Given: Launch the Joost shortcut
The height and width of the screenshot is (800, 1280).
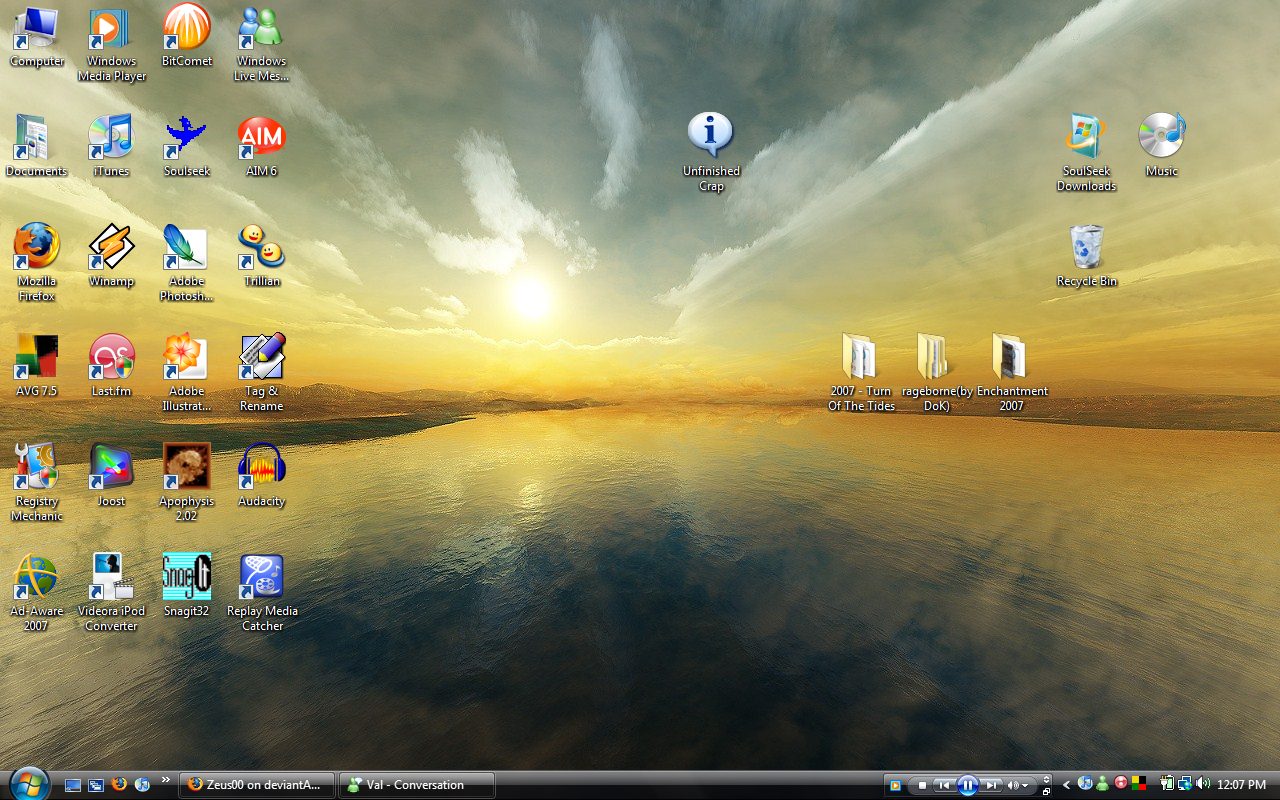Looking at the screenshot, I should click(111, 476).
